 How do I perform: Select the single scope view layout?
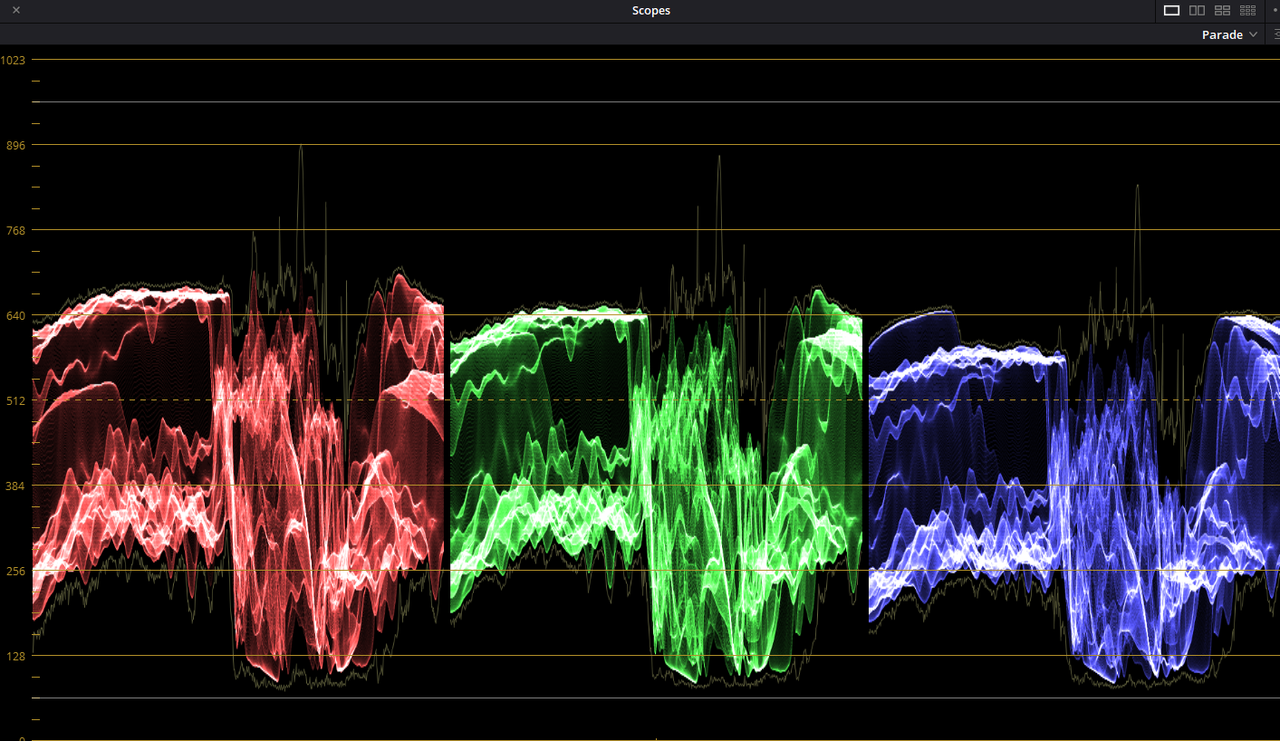point(1171,10)
